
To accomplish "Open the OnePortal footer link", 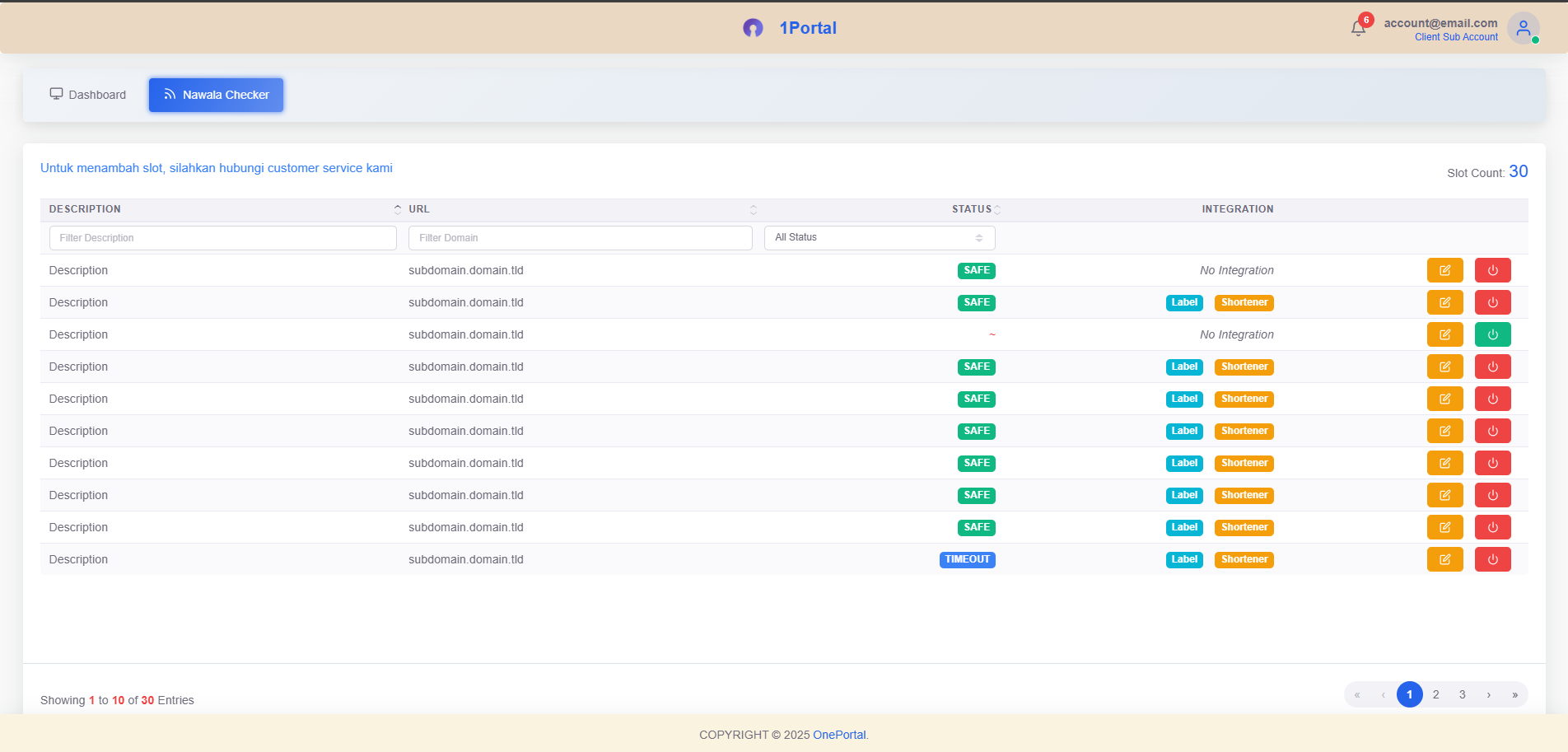I will tap(838, 734).
